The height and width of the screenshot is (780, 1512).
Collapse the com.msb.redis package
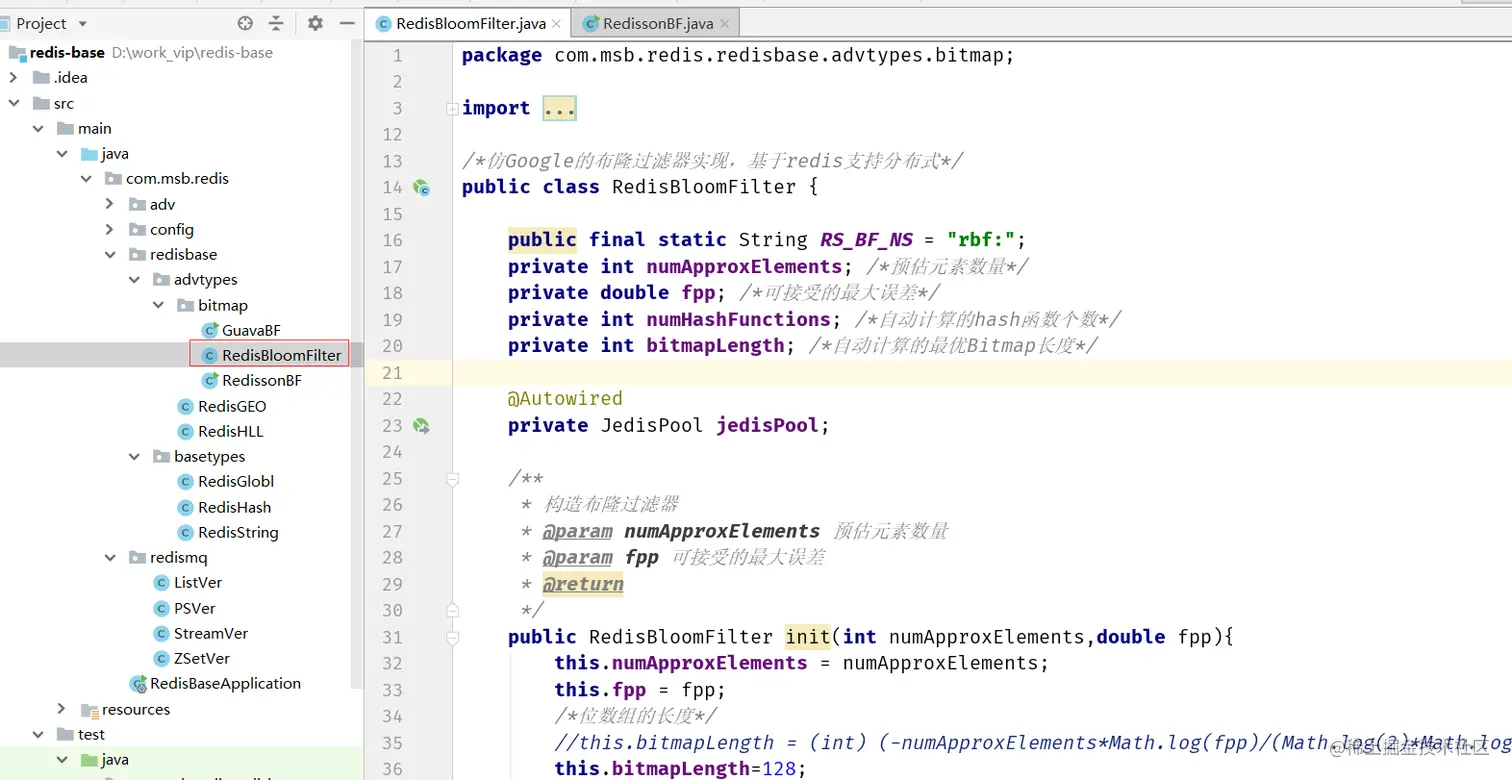click(86, 179)
